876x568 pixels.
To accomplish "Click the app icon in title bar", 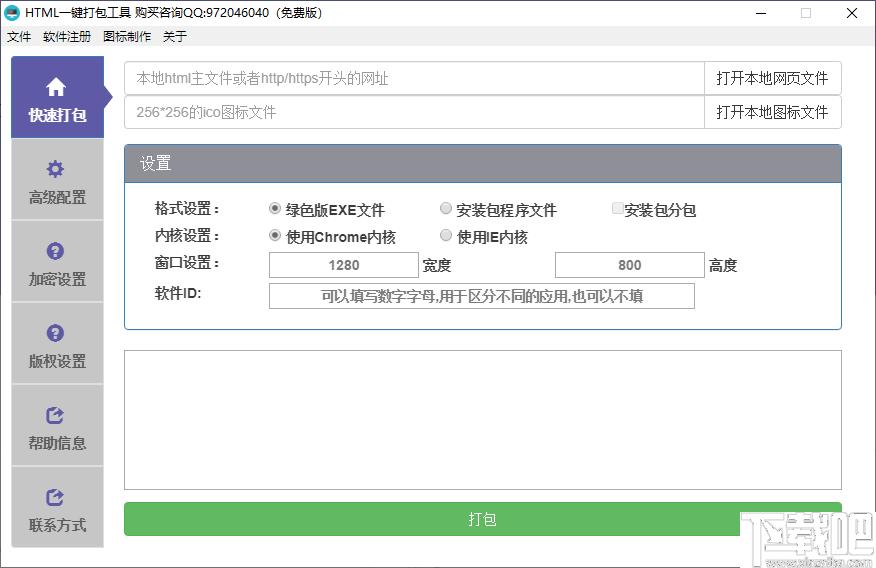I will [13, 13].
